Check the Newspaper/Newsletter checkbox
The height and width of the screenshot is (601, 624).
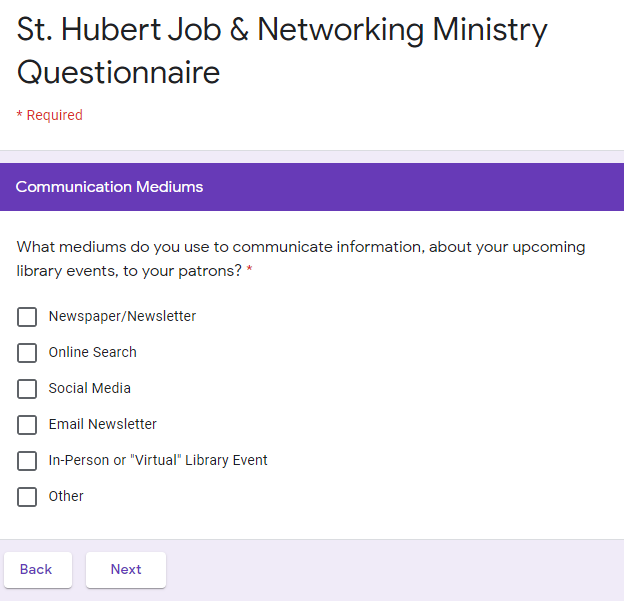[27, 317]
